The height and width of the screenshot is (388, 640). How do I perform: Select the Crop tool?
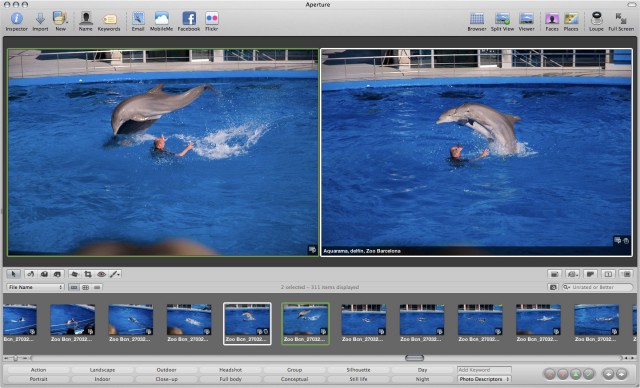tap(88, 274)
